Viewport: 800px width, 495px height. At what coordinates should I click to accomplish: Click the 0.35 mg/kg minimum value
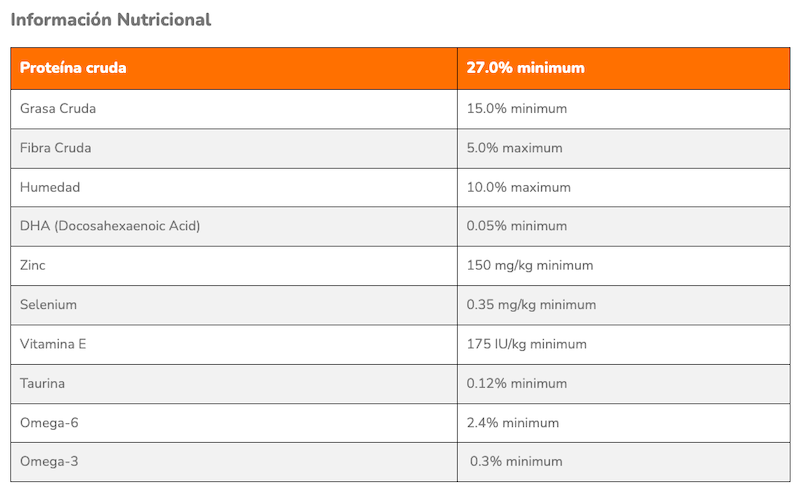[x=531, y=305]
